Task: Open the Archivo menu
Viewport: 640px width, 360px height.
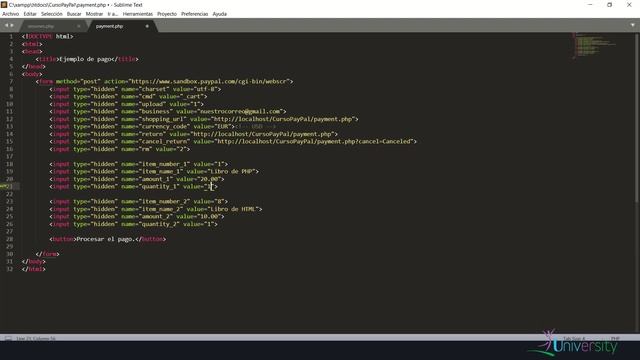Action: point(11,14)
